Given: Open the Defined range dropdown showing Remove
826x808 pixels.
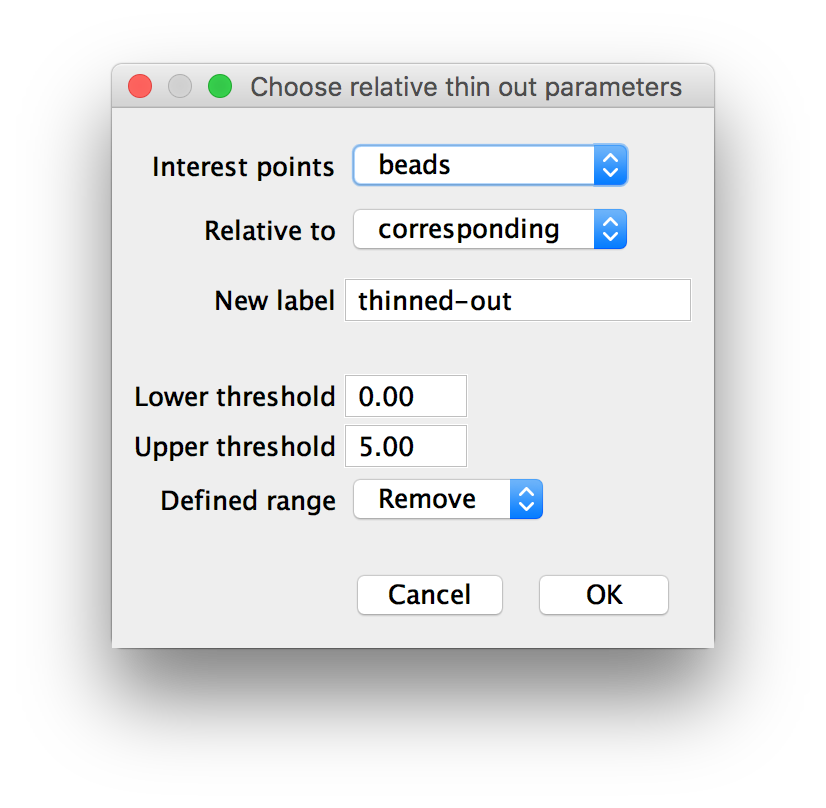Looking at the screenshot, I should (448, 499).
